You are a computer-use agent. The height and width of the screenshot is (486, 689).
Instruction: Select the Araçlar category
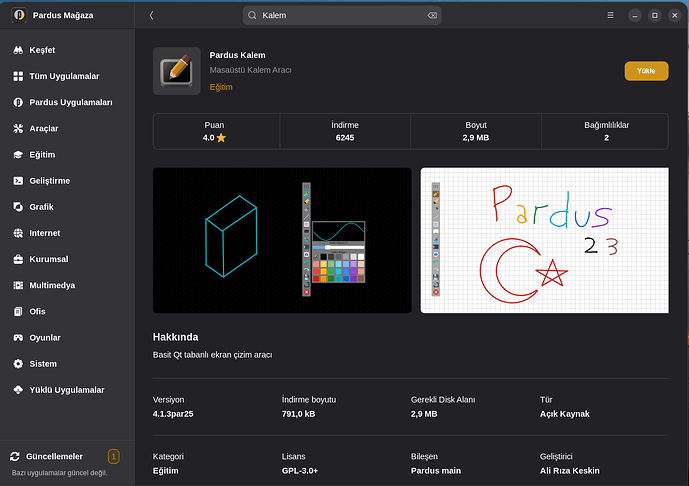(44, 129)
